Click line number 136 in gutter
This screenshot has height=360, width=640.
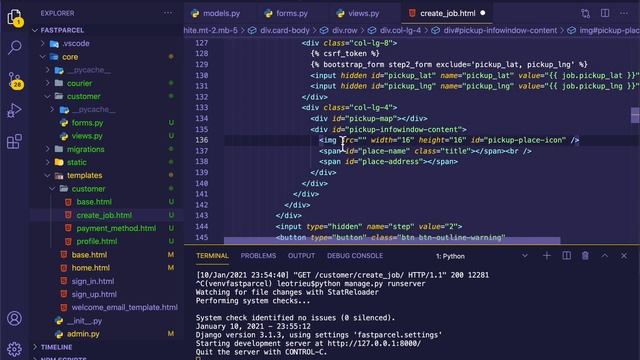pyautogui.click(x=202, y=140)
